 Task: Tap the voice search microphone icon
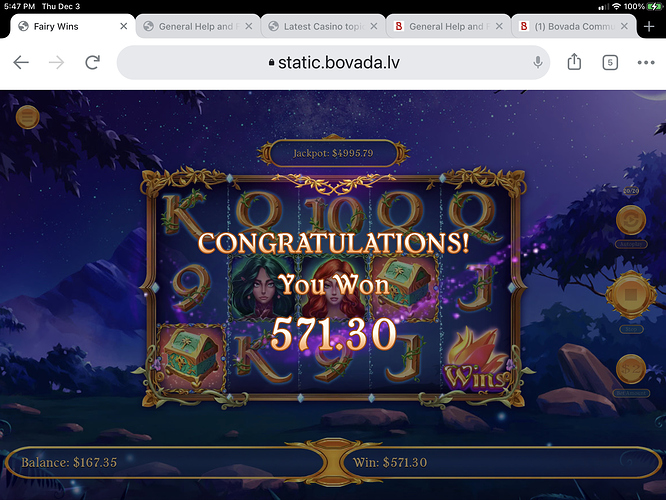click(537, 62)
